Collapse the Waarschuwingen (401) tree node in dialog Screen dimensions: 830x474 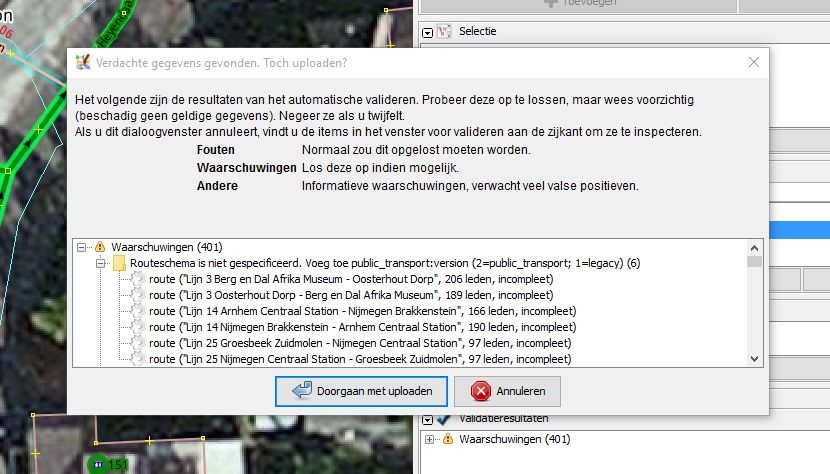(x=82, y=247)
